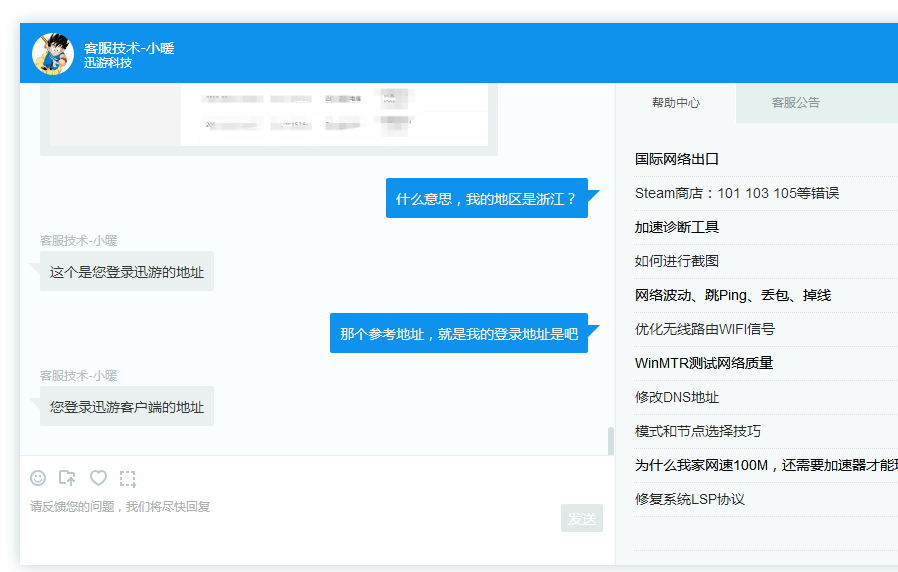Switch to the 客服公告 tab
The image size is (898, 572).
795,103
